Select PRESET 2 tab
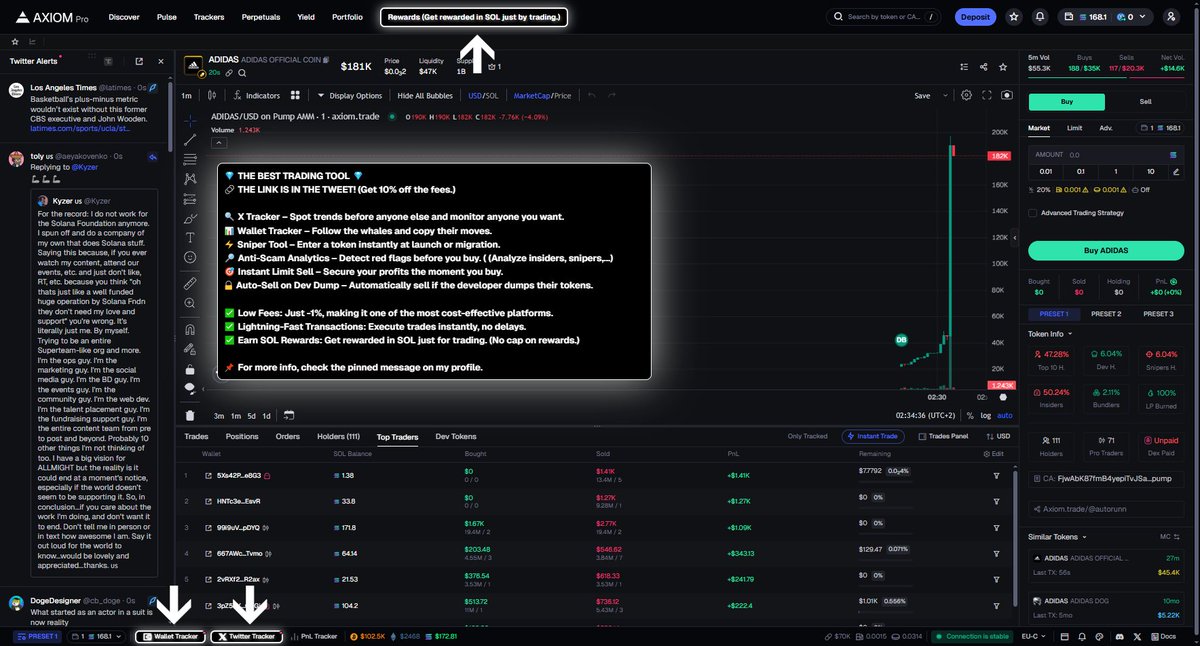This screenshot has width=1200, height=646. click(x=1106, y=313)
